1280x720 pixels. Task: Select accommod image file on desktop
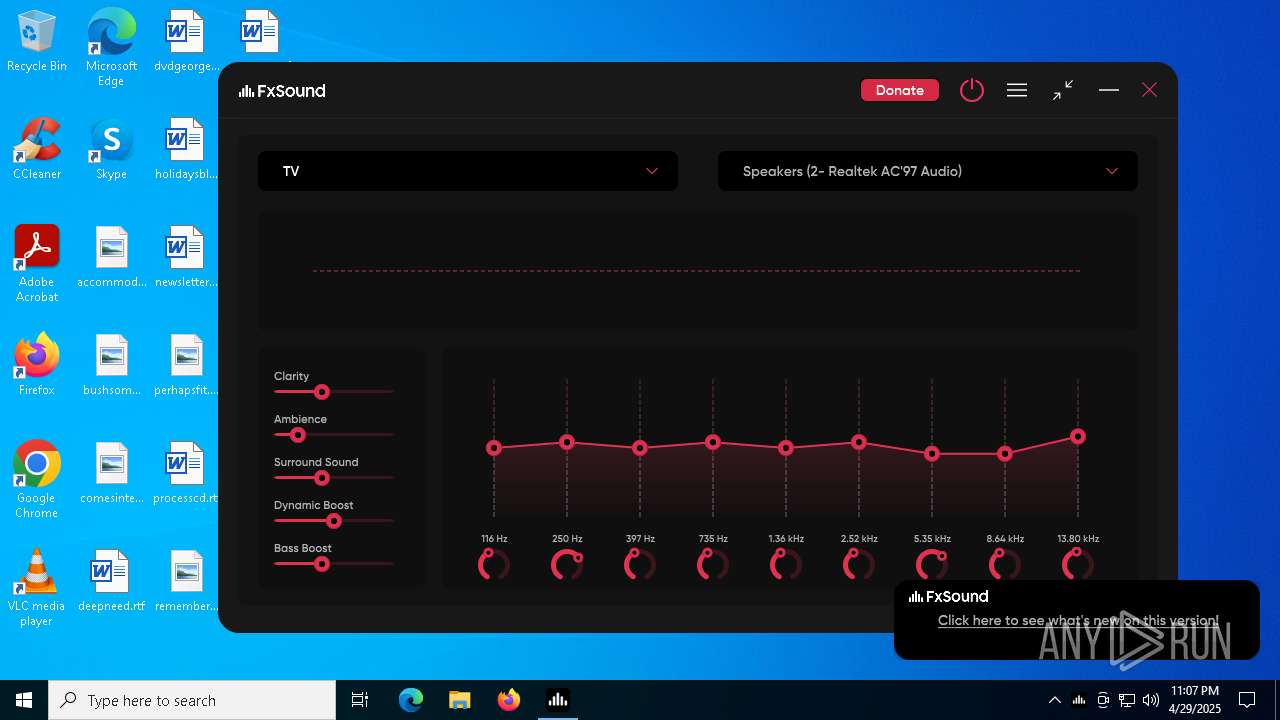tap(111, 256)
